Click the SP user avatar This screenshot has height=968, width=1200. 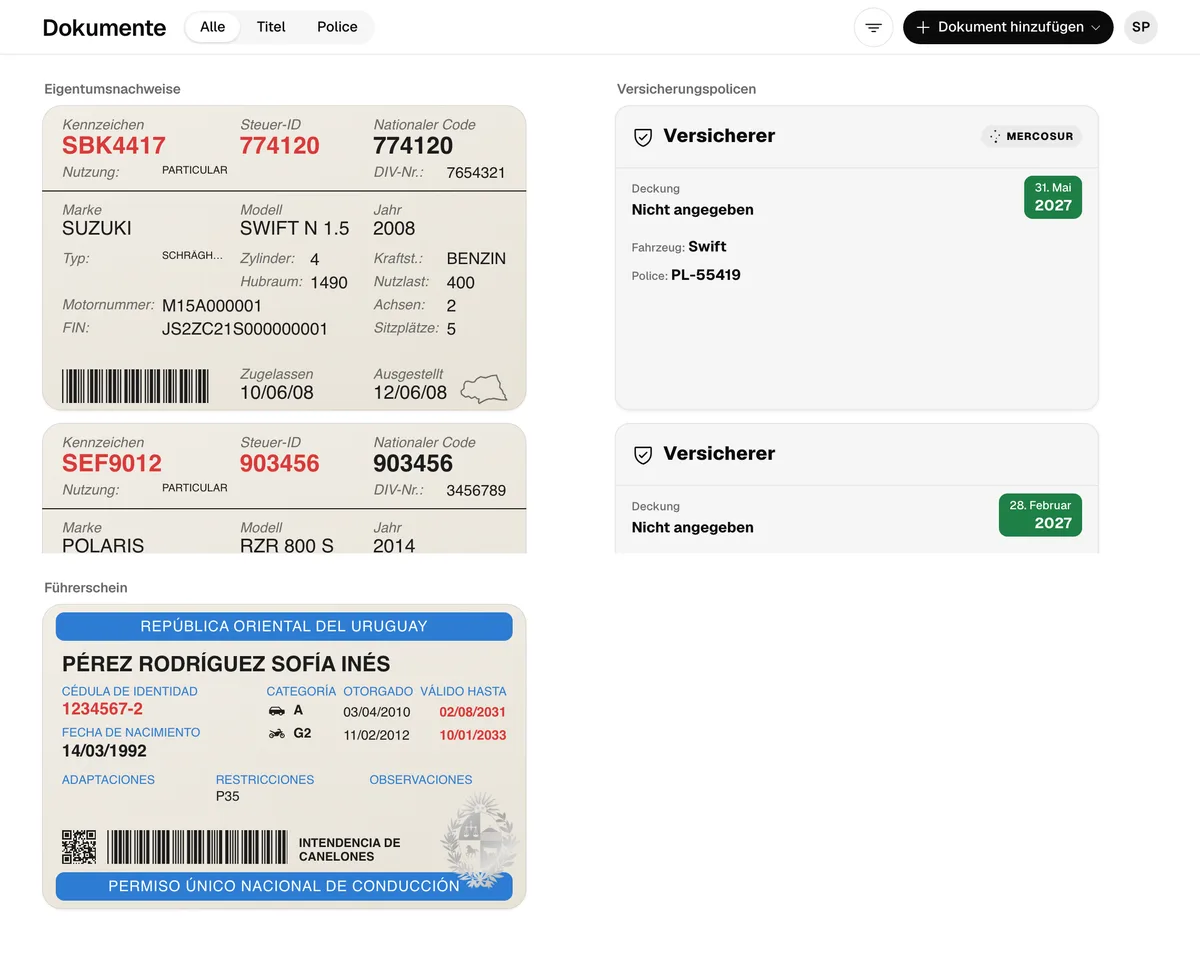1140,27
